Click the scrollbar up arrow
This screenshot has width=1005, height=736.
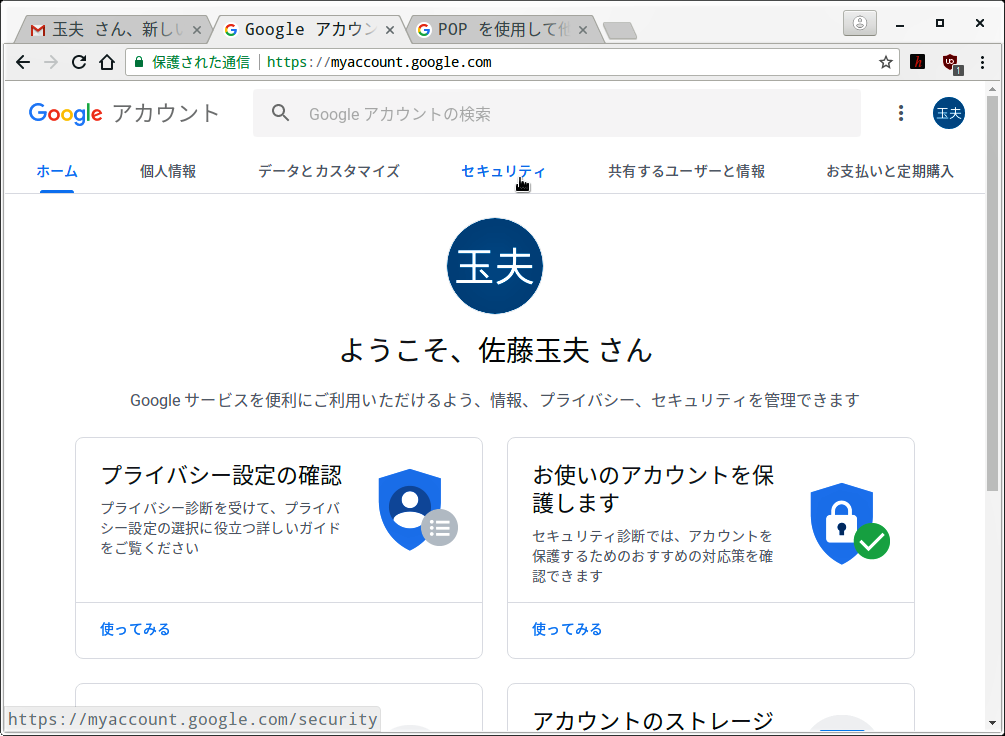[992, 88]
